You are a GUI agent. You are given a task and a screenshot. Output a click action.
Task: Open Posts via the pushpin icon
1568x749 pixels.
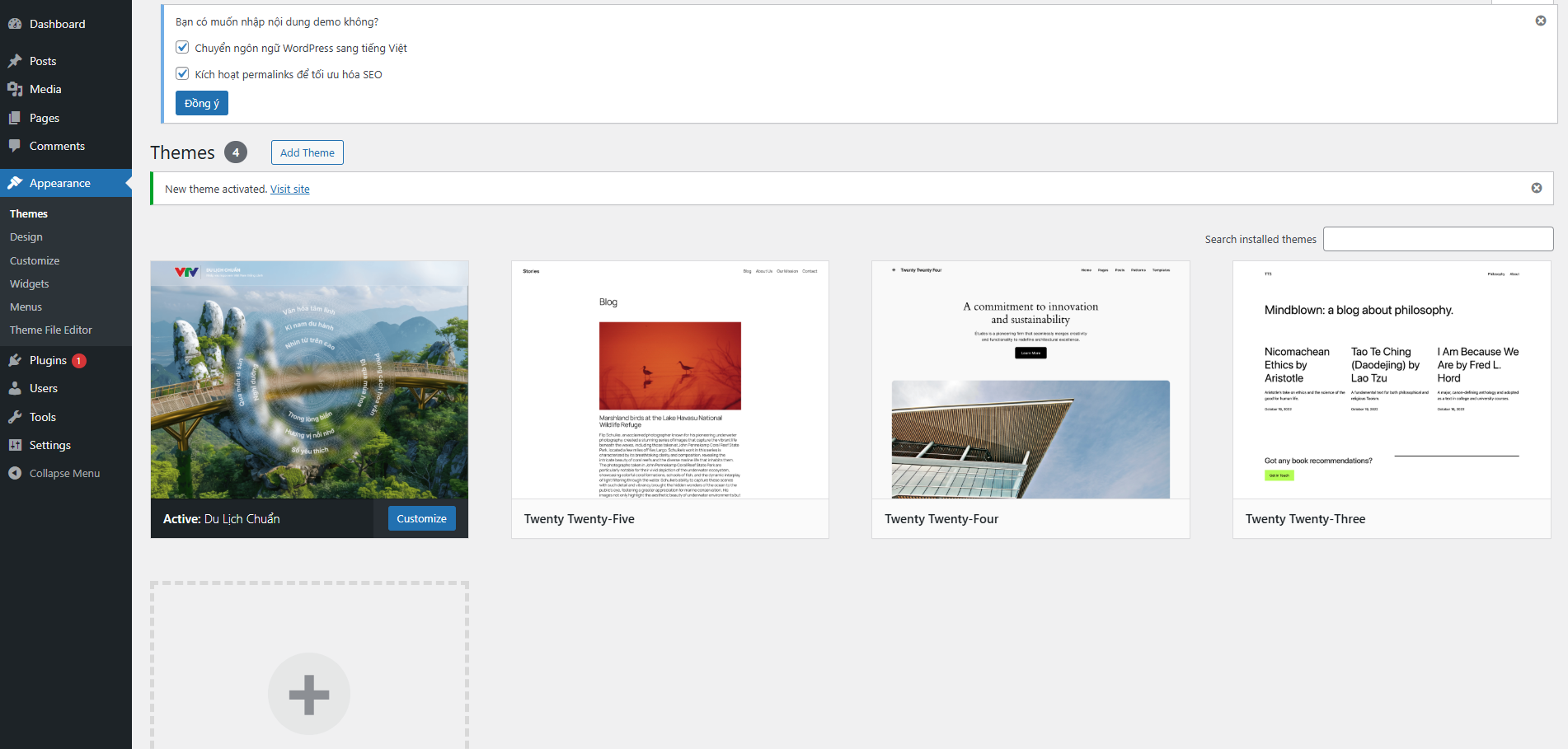(15, 61)
